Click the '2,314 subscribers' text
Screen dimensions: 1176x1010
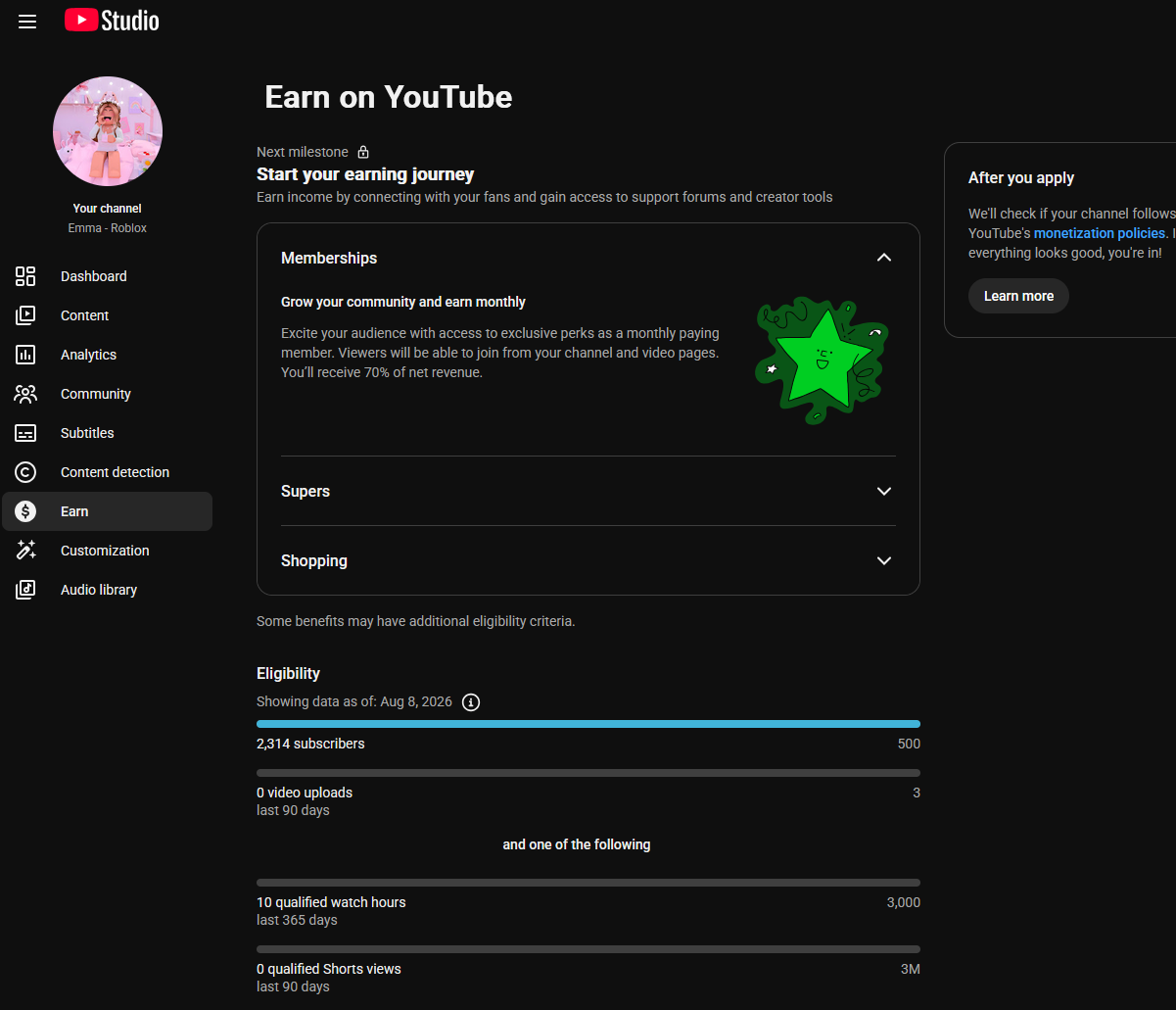point(310,744)
